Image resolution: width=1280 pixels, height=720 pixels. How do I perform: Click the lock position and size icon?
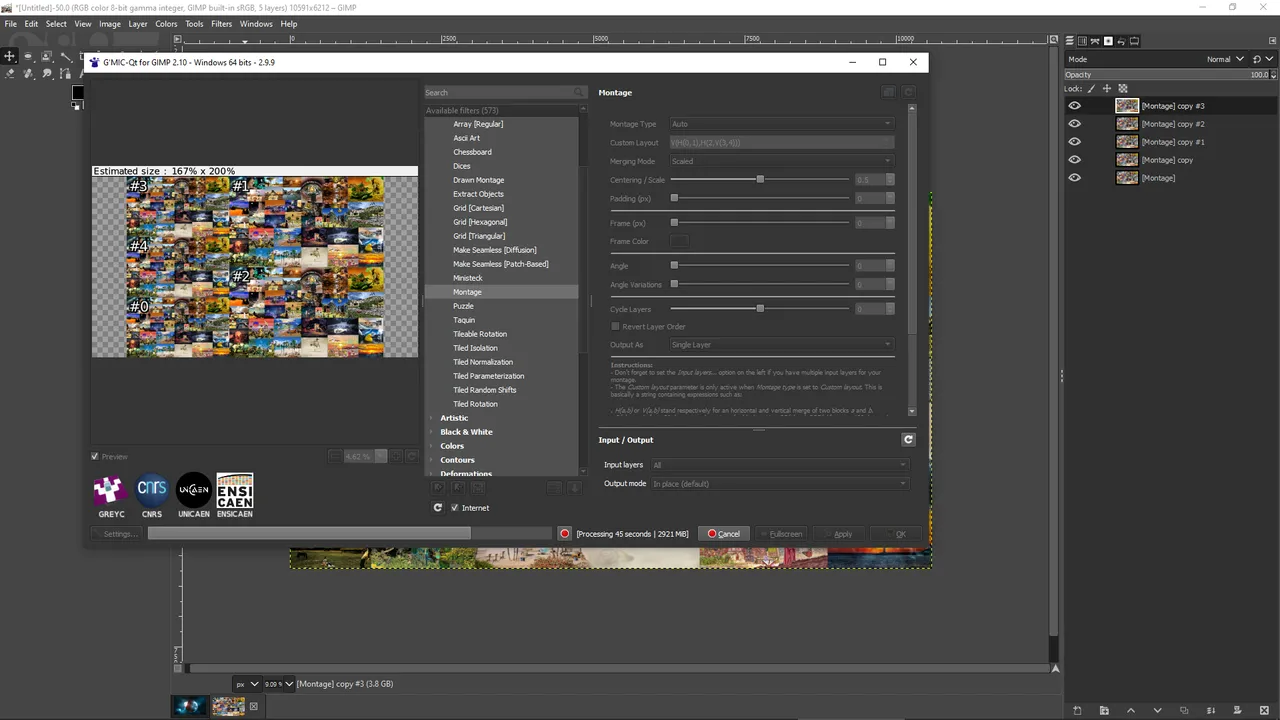(1107, 88)
